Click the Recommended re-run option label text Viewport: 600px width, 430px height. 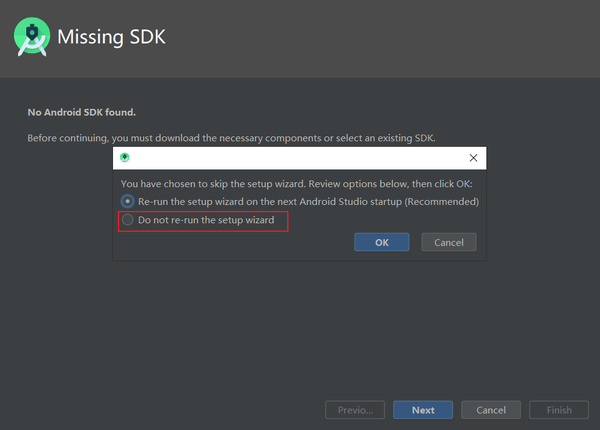(x=308, y=201)
